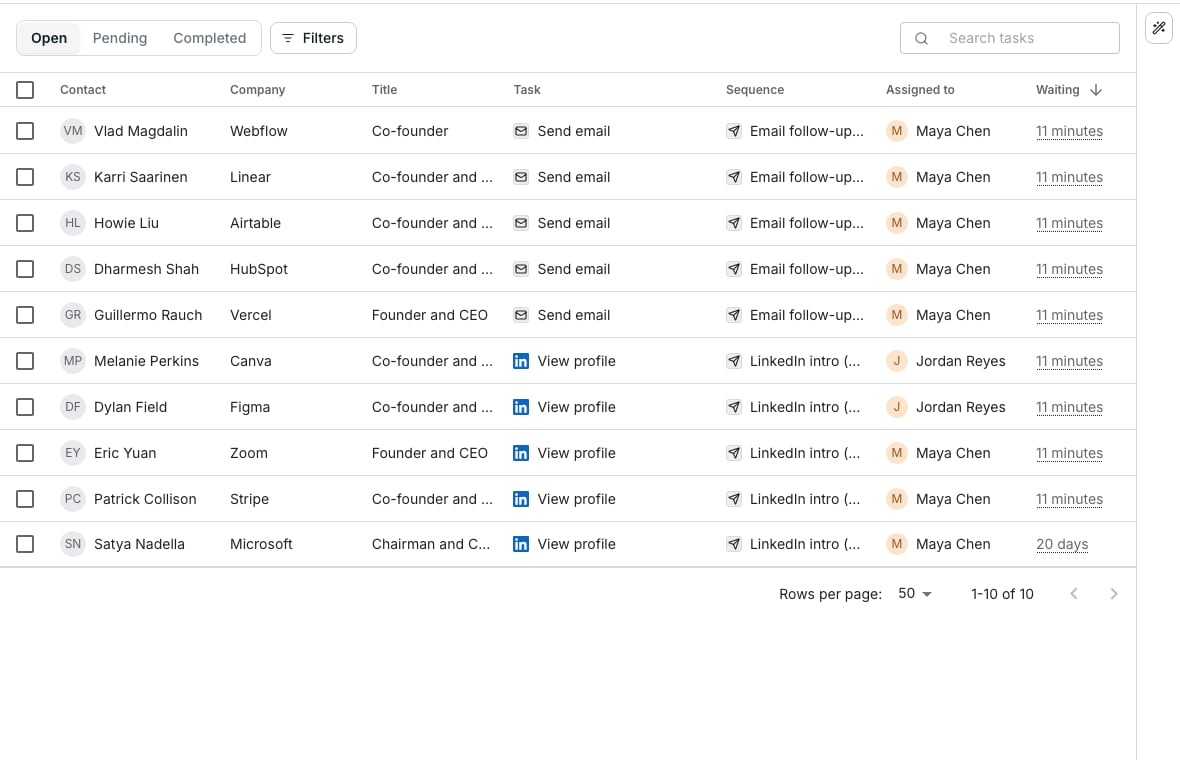Viewport: 1180px width, 760px height.
Task: Select the checkbox for Vlad Magdalin
Action: click(x=25, y=131)
